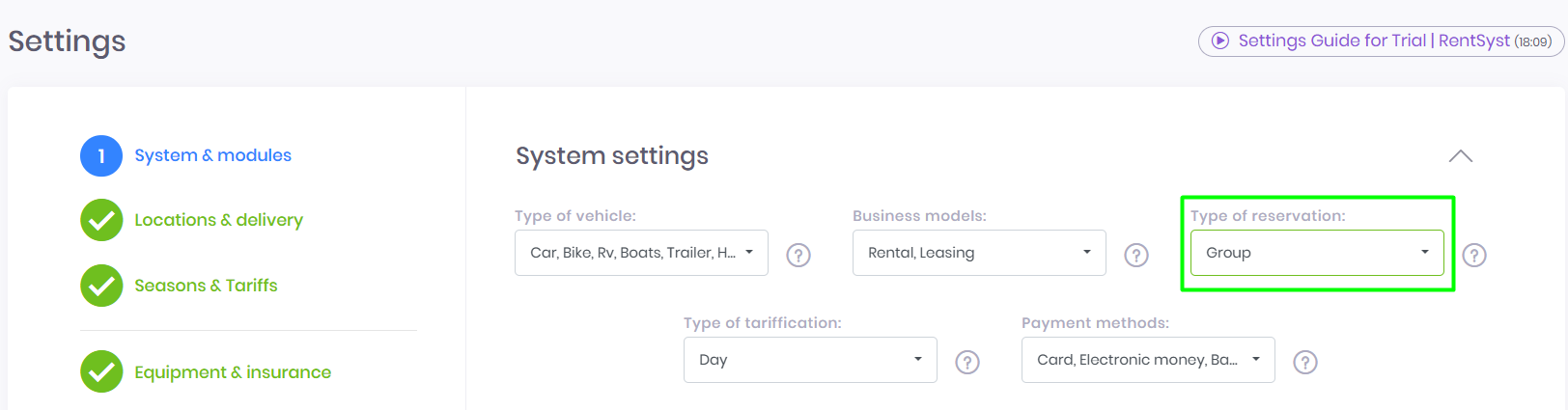
Task: Open the Type of vehicle dropdown
Action: [641, 253]
